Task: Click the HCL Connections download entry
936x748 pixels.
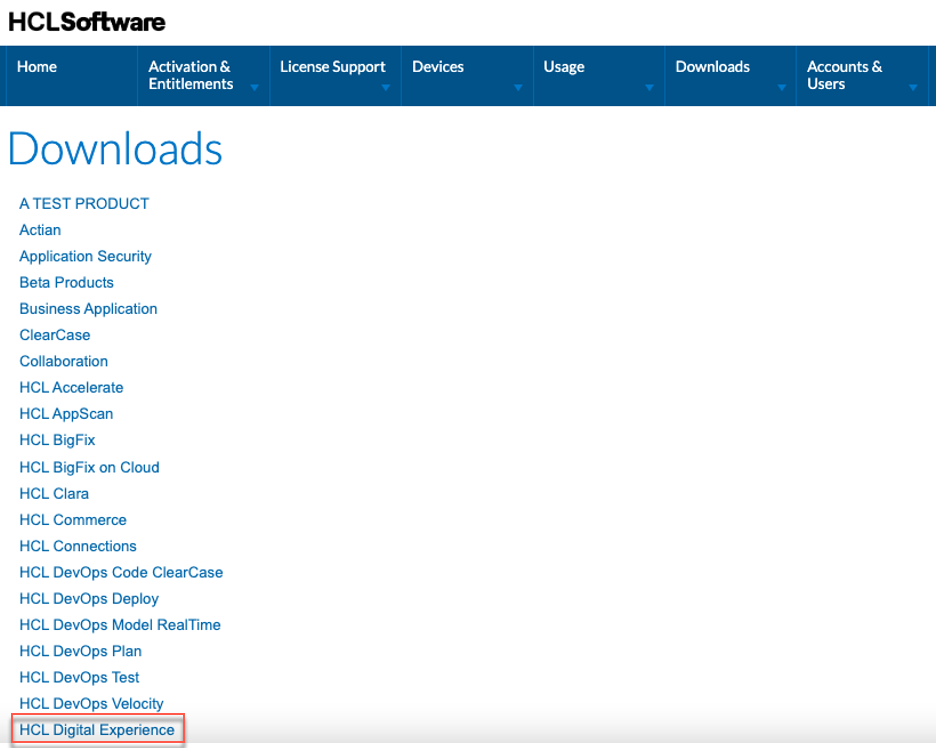Action: [77, 546]
